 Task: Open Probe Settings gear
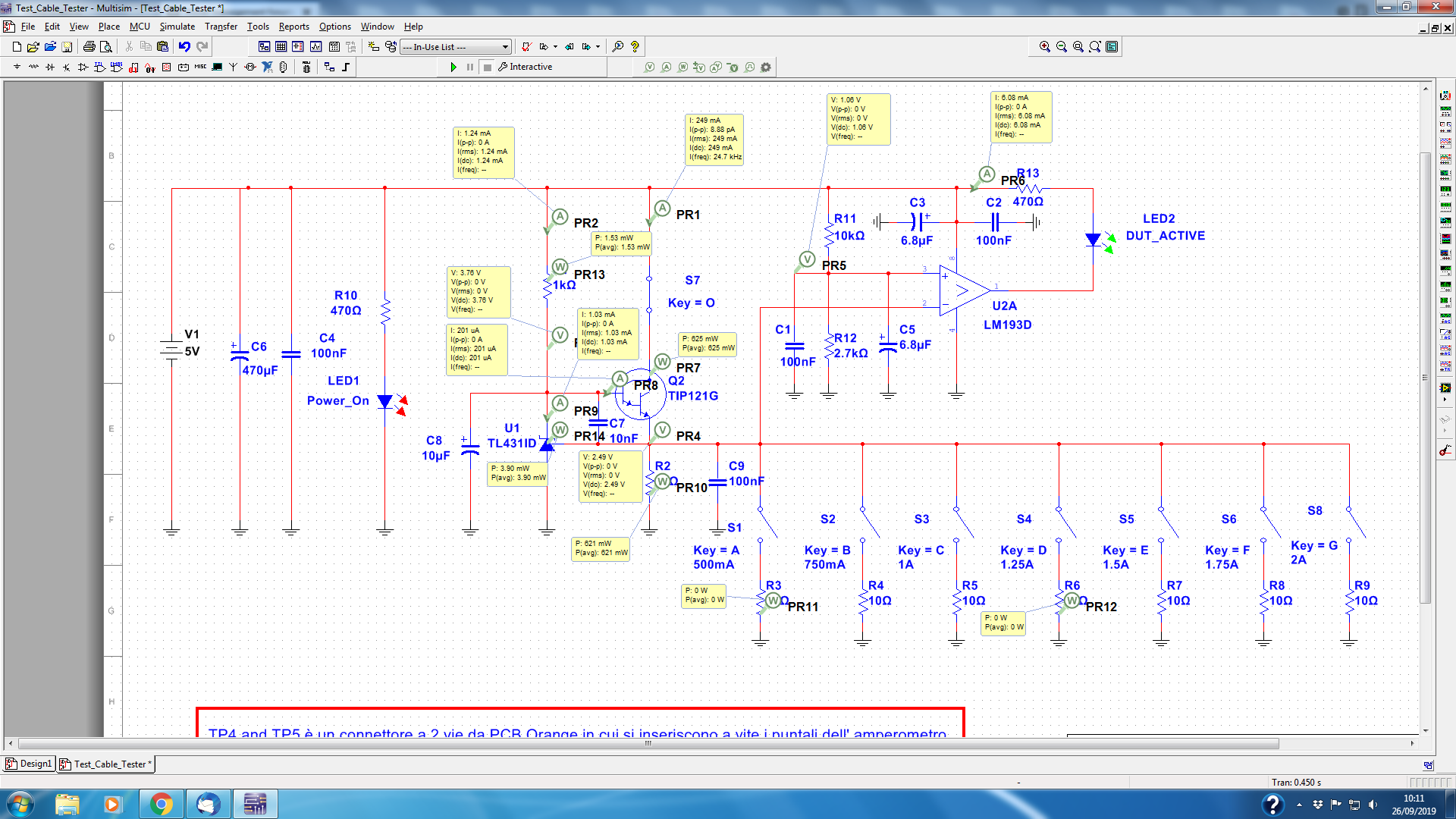click(x=766, y=67)
